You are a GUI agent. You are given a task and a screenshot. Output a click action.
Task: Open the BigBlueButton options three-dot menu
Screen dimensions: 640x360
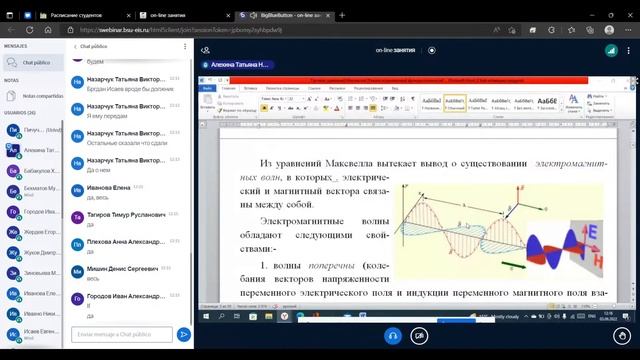tap(629, 51)
